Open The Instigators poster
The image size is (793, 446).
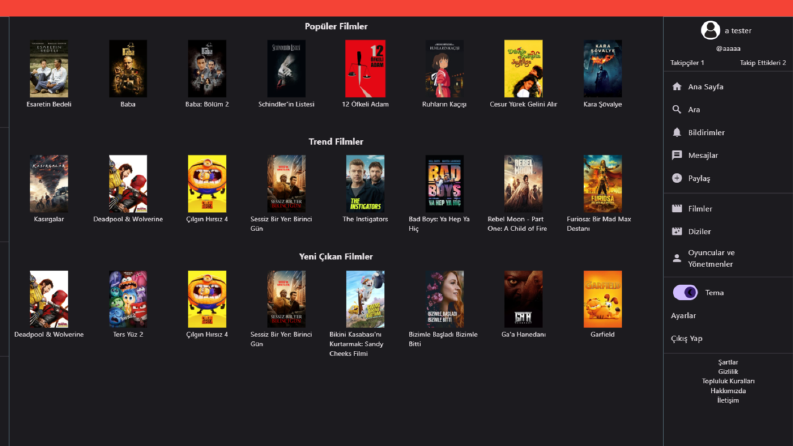[365, 184]
